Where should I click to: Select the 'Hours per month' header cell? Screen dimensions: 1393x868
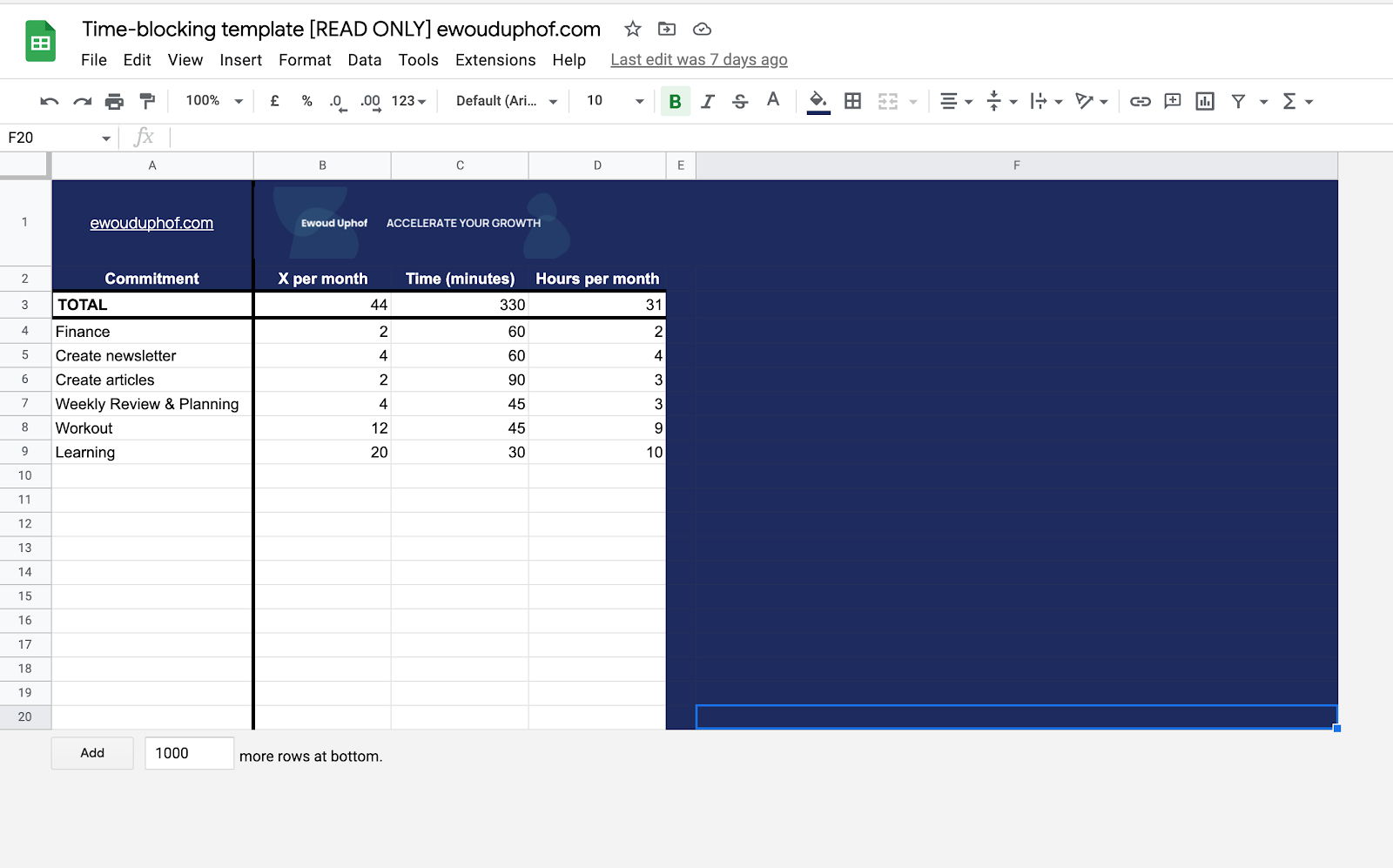[x=597, y=279]
